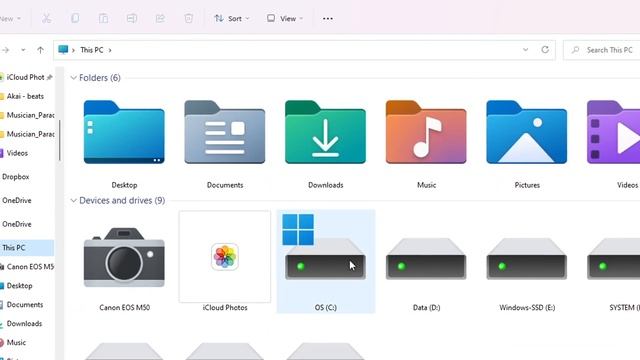This screenshot has width=640, height=360.
Task: Collapse the Devices and drives group
Action: click(x=73, y=200)
